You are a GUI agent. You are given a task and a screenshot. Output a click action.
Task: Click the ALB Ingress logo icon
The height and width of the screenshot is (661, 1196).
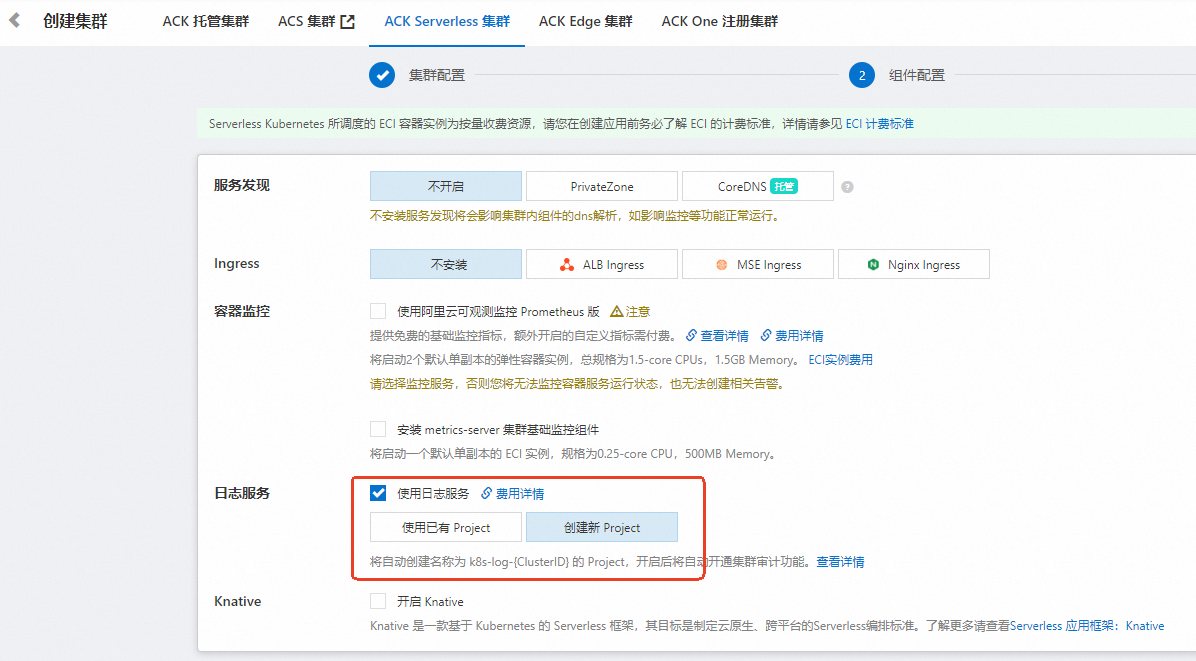[567, 265]
